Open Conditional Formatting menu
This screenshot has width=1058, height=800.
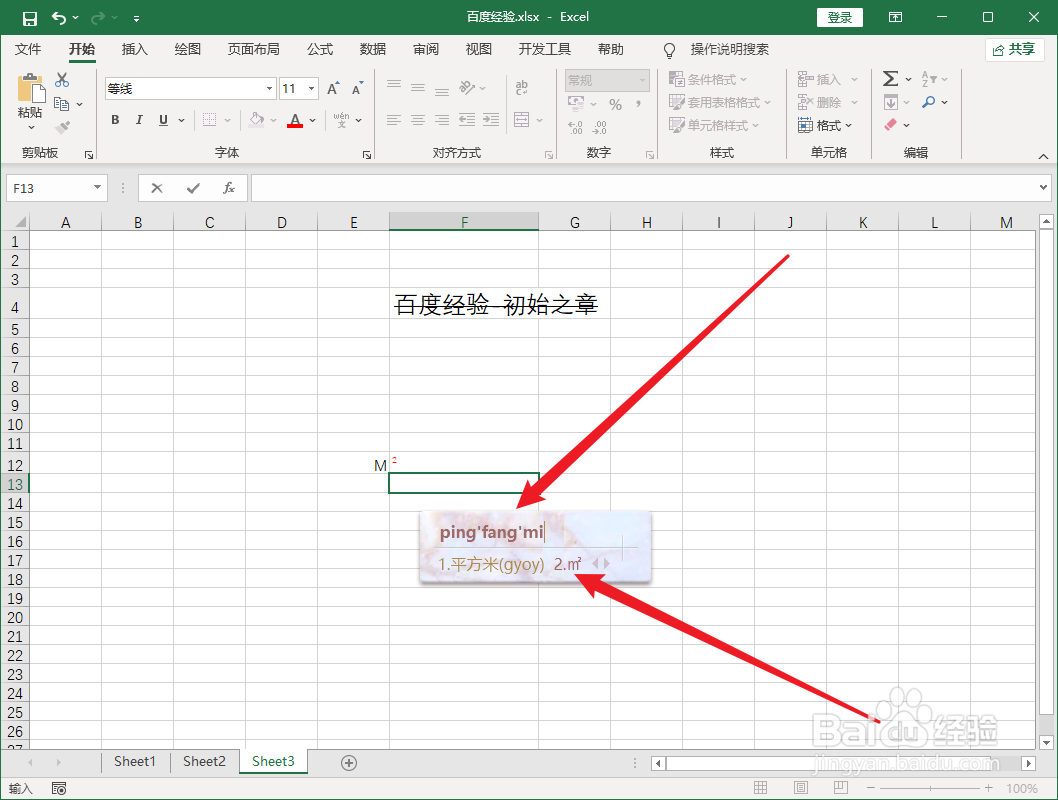708,80
